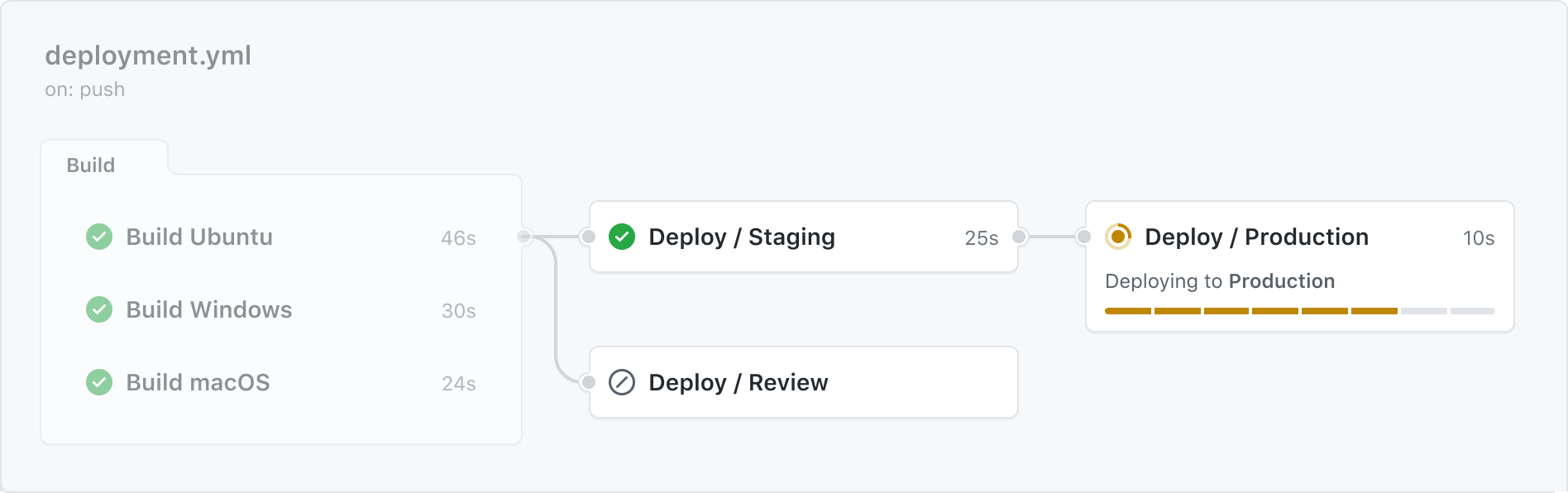Click the Build group output connector dot

coord(523,237)
